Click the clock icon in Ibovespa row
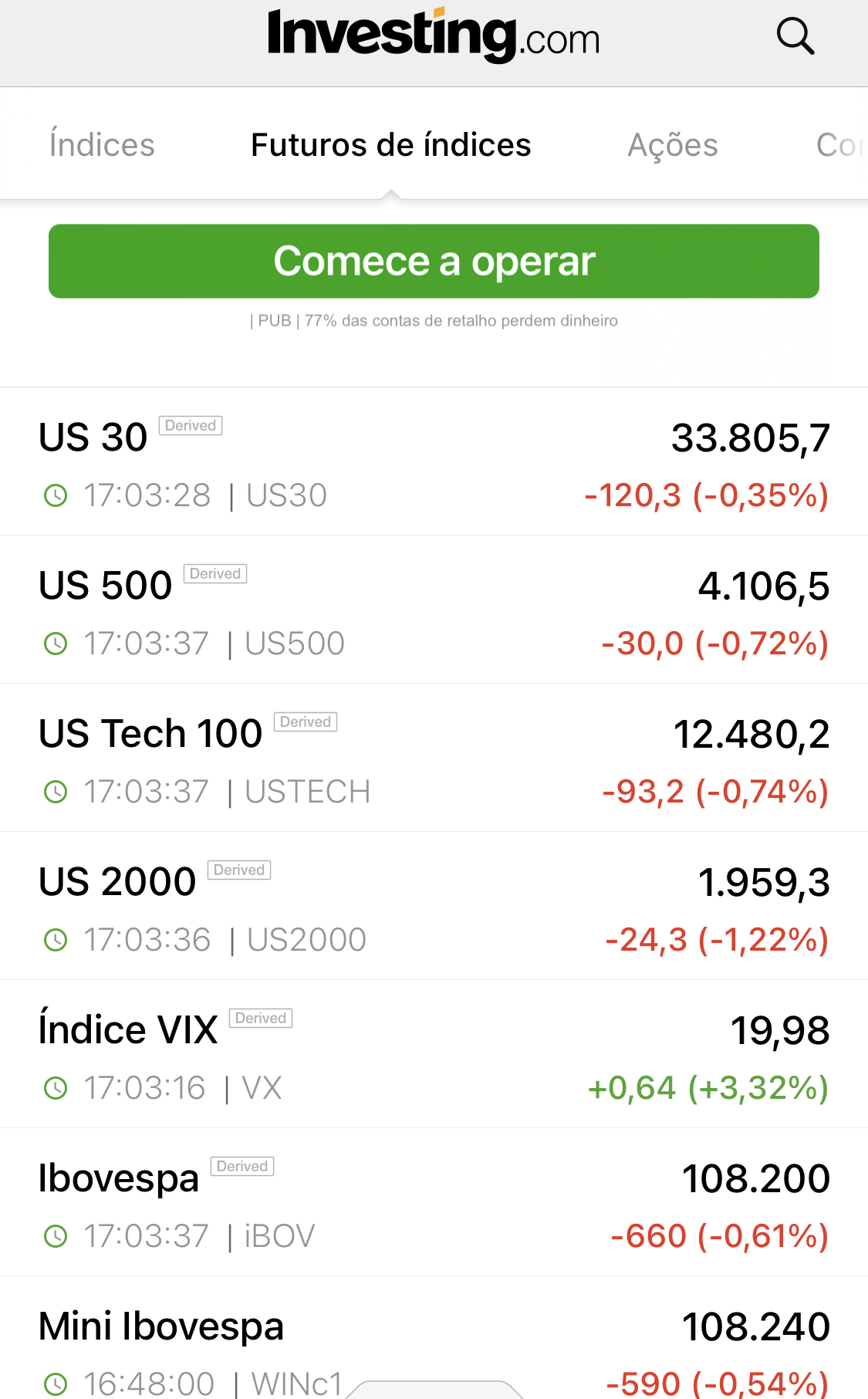Image resolution: width=868 pixels, height=1399 pixels. point(56,1236)
